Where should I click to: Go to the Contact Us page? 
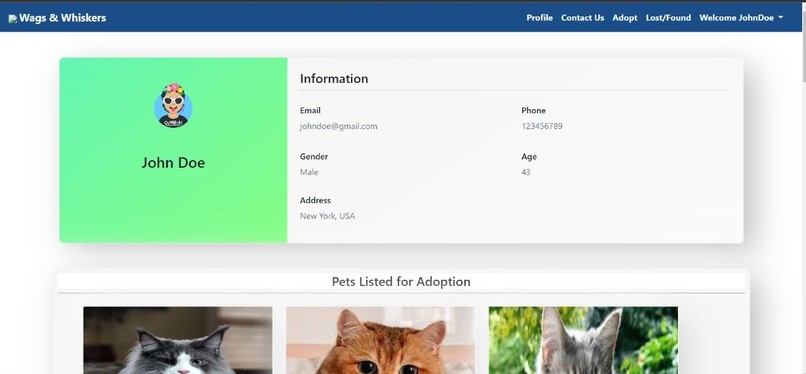[582, 18]
